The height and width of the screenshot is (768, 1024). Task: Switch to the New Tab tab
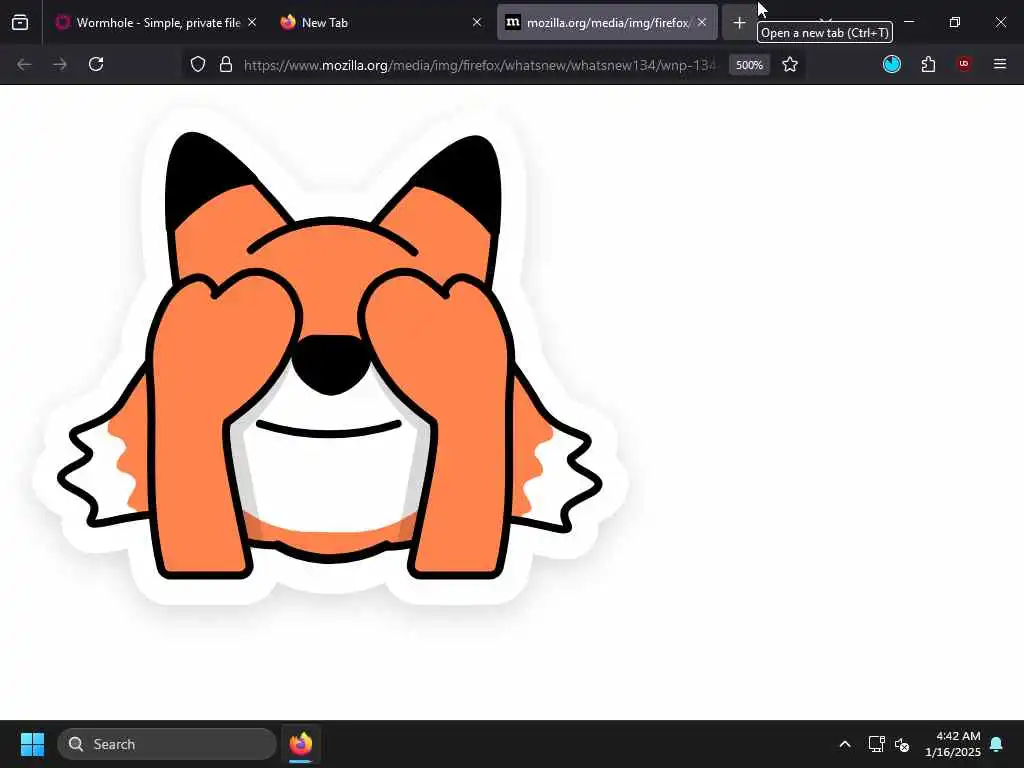coord(381,23)
